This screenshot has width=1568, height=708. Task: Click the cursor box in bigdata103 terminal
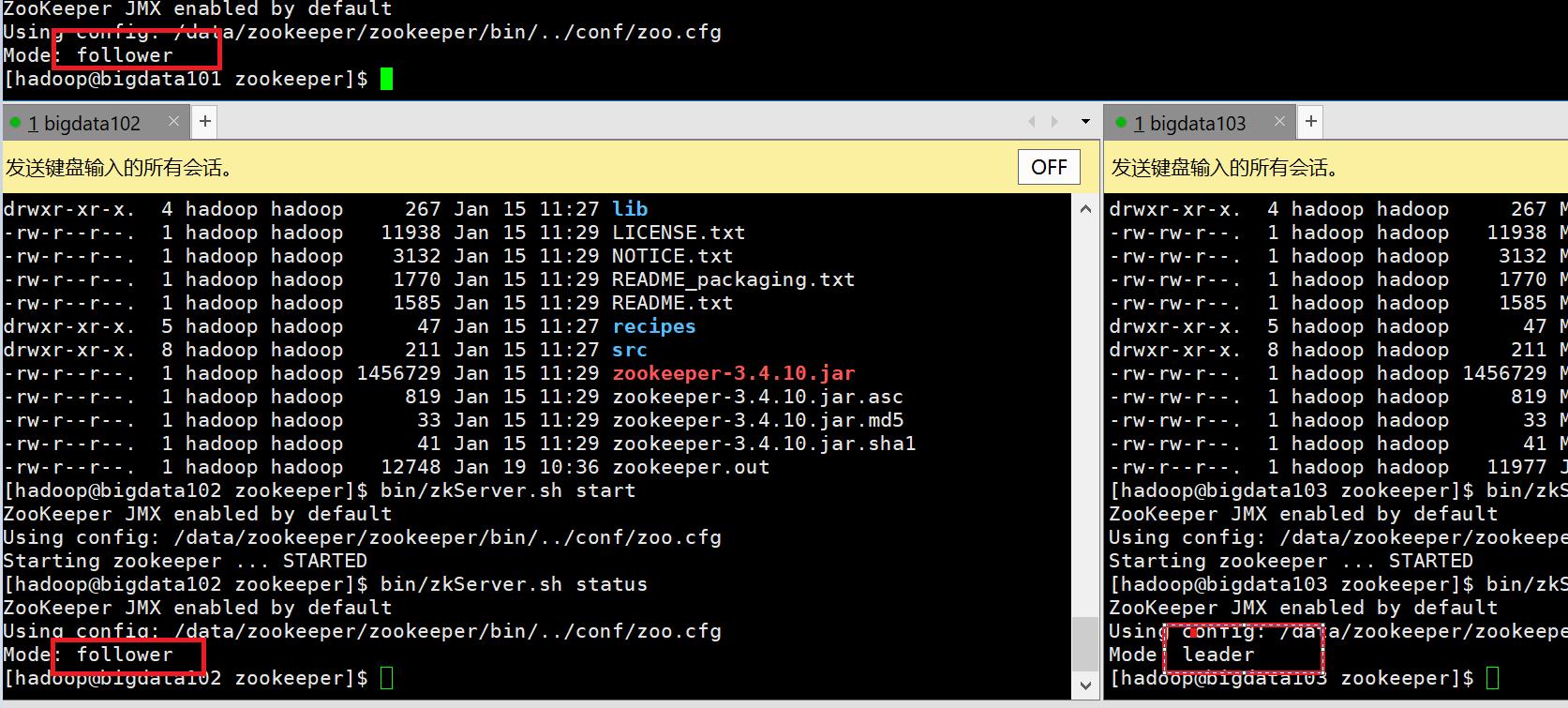[1493, 678]
